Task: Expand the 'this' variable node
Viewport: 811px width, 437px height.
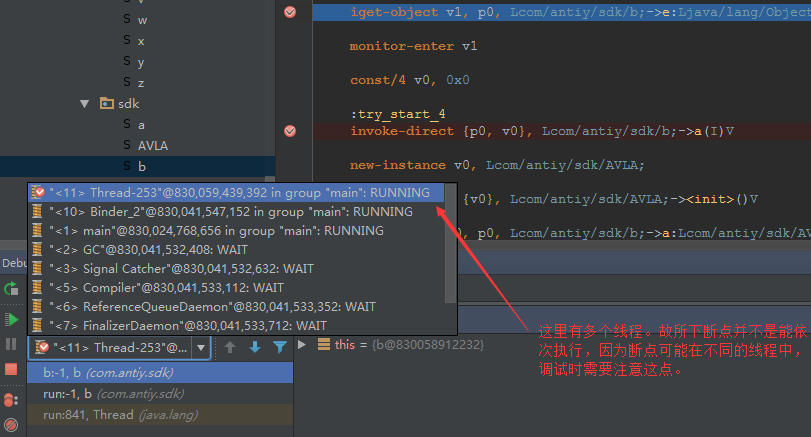Action: pyautogui.click(x=302, y=344)
